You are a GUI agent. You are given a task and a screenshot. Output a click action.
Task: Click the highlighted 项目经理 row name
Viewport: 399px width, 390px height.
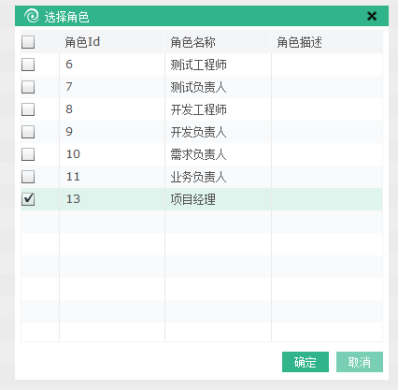pyautogui.click(x=193, y=199)
